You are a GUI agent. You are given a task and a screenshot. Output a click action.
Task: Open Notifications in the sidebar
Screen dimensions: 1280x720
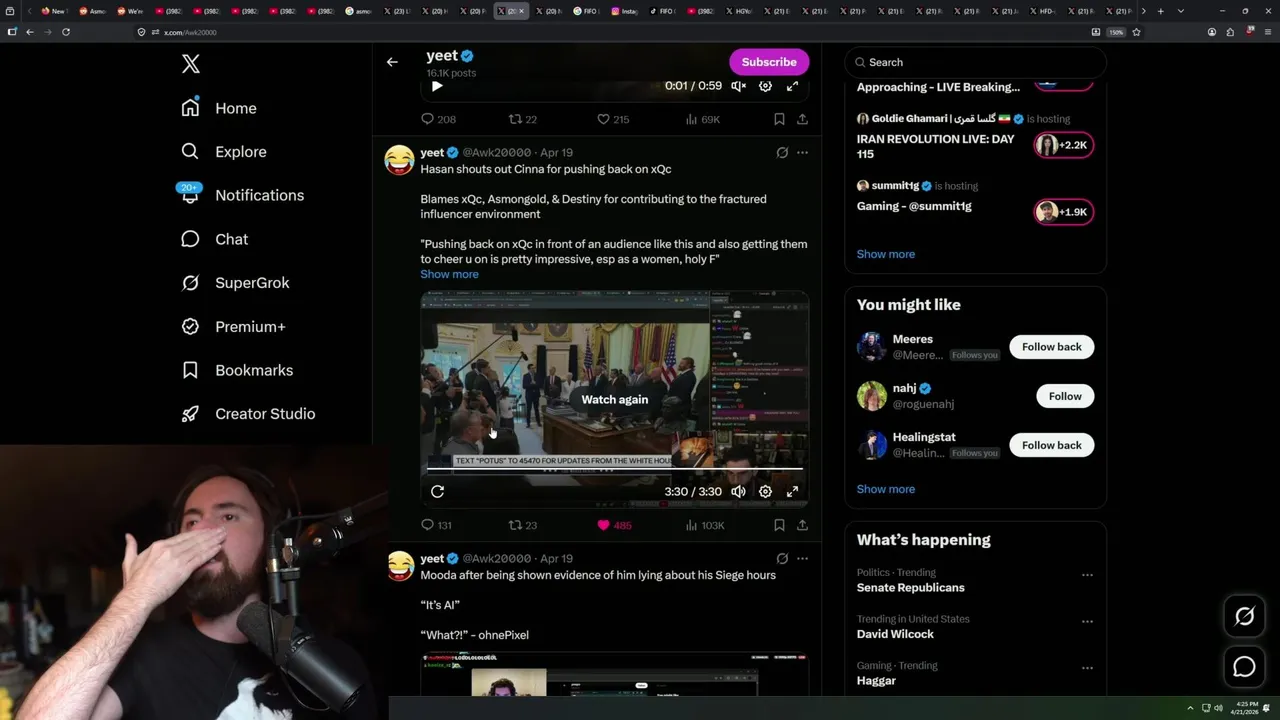241,195
